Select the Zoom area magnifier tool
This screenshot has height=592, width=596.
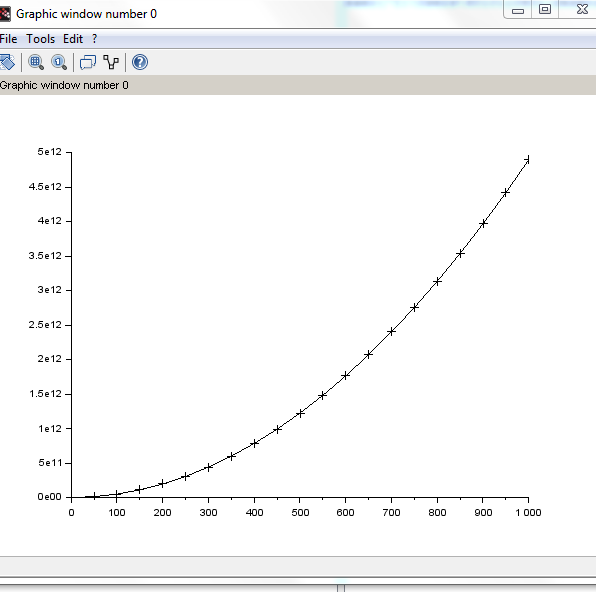(36, 62)
